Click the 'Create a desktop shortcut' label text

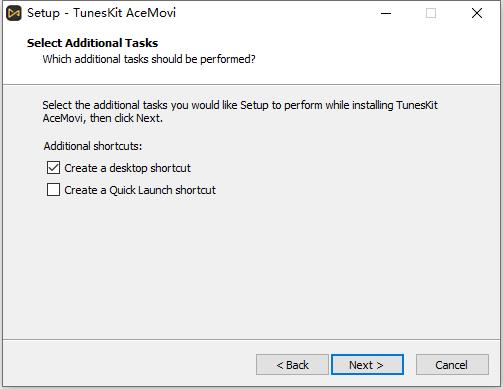coord(127,168)
